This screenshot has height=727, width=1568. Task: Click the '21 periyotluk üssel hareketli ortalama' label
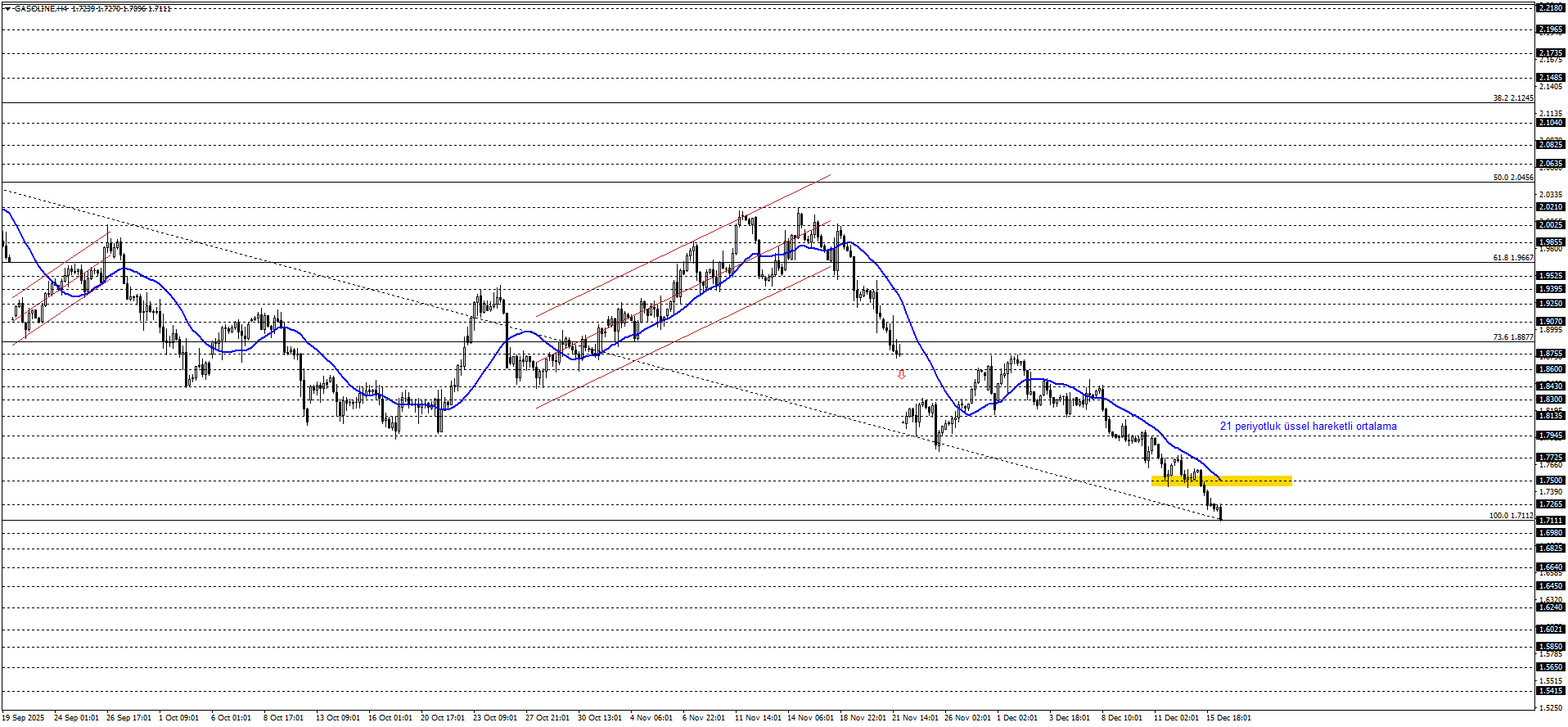pos(1308,427)
